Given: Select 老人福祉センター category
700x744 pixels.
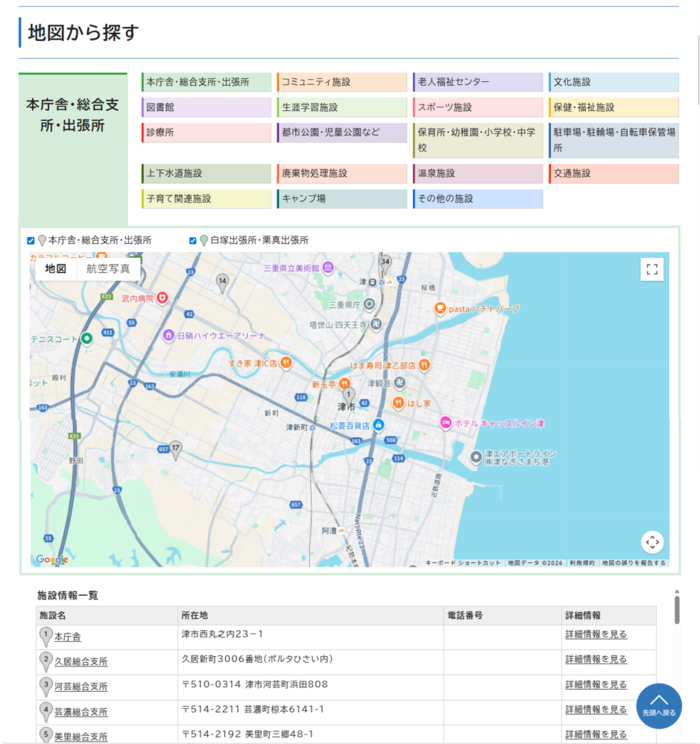Looking at the screenshot, I should [x=478, y=82].
